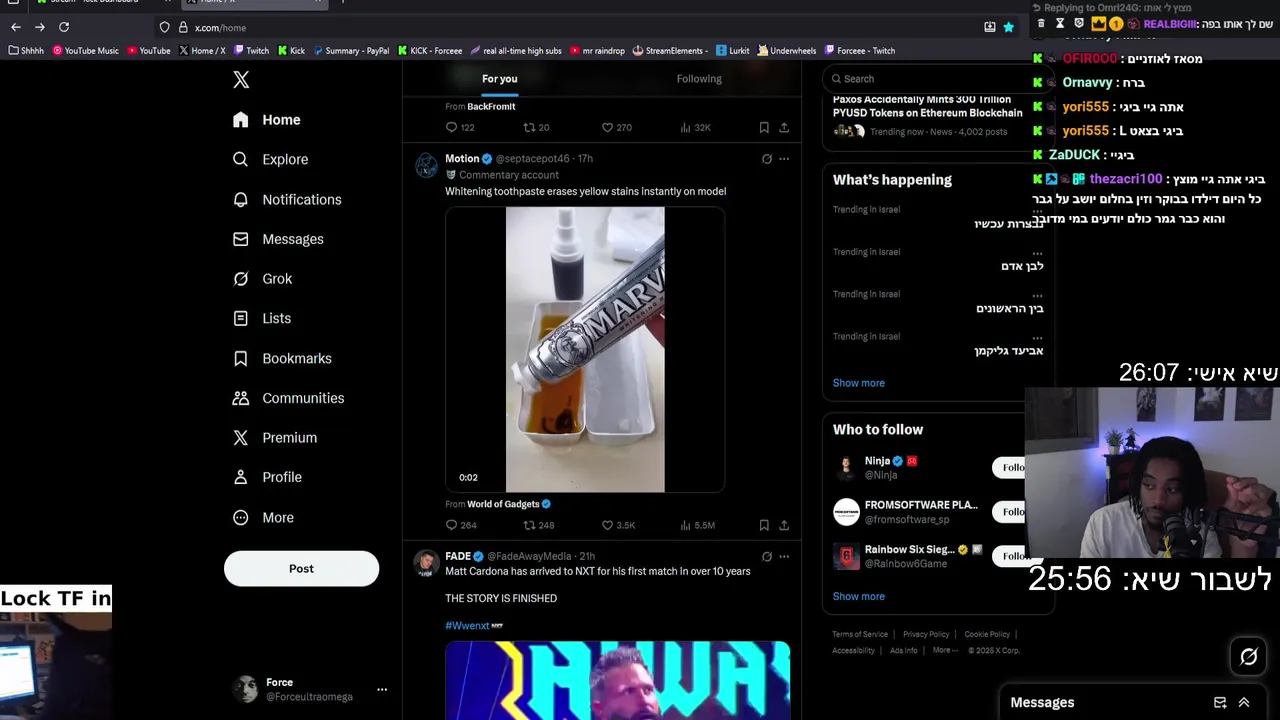Show more trending topics
The height and width of the screenshot is (720, 1280).
859,383
